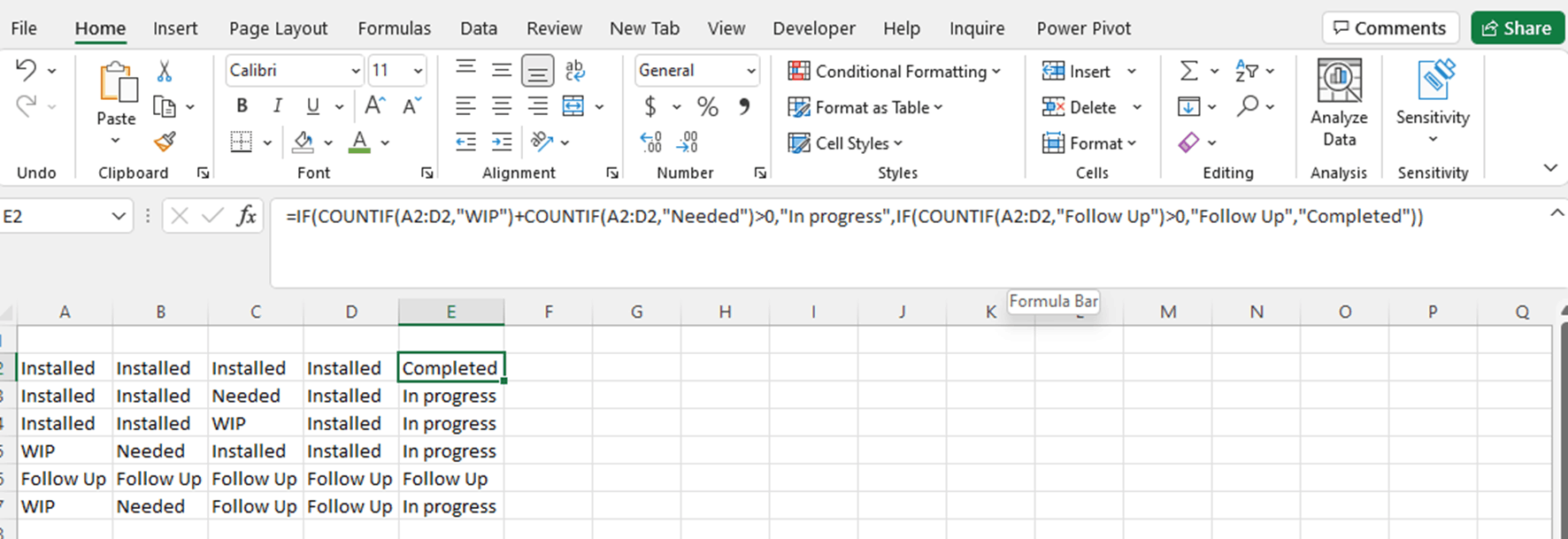
Task: Set Middle Align for cell
Action: click(x=502, y=70)
